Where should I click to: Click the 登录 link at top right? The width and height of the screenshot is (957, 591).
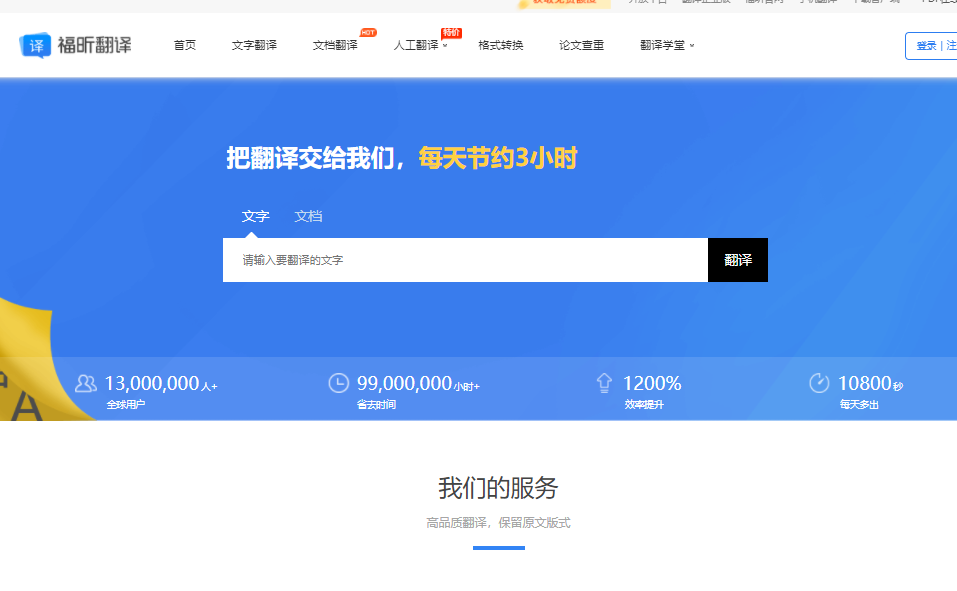(x=926, y=45)
